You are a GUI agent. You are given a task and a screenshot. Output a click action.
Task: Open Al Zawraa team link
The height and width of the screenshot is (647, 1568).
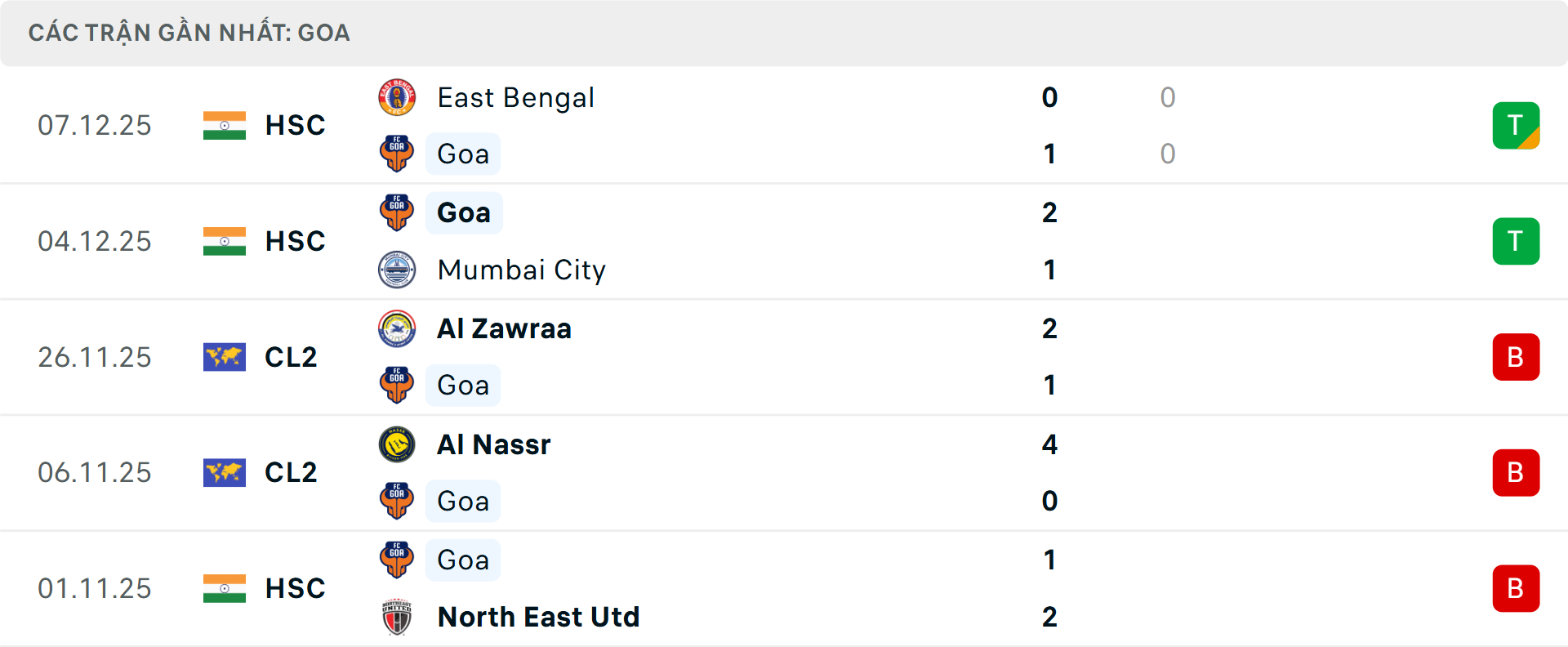(x=504, y=328)
